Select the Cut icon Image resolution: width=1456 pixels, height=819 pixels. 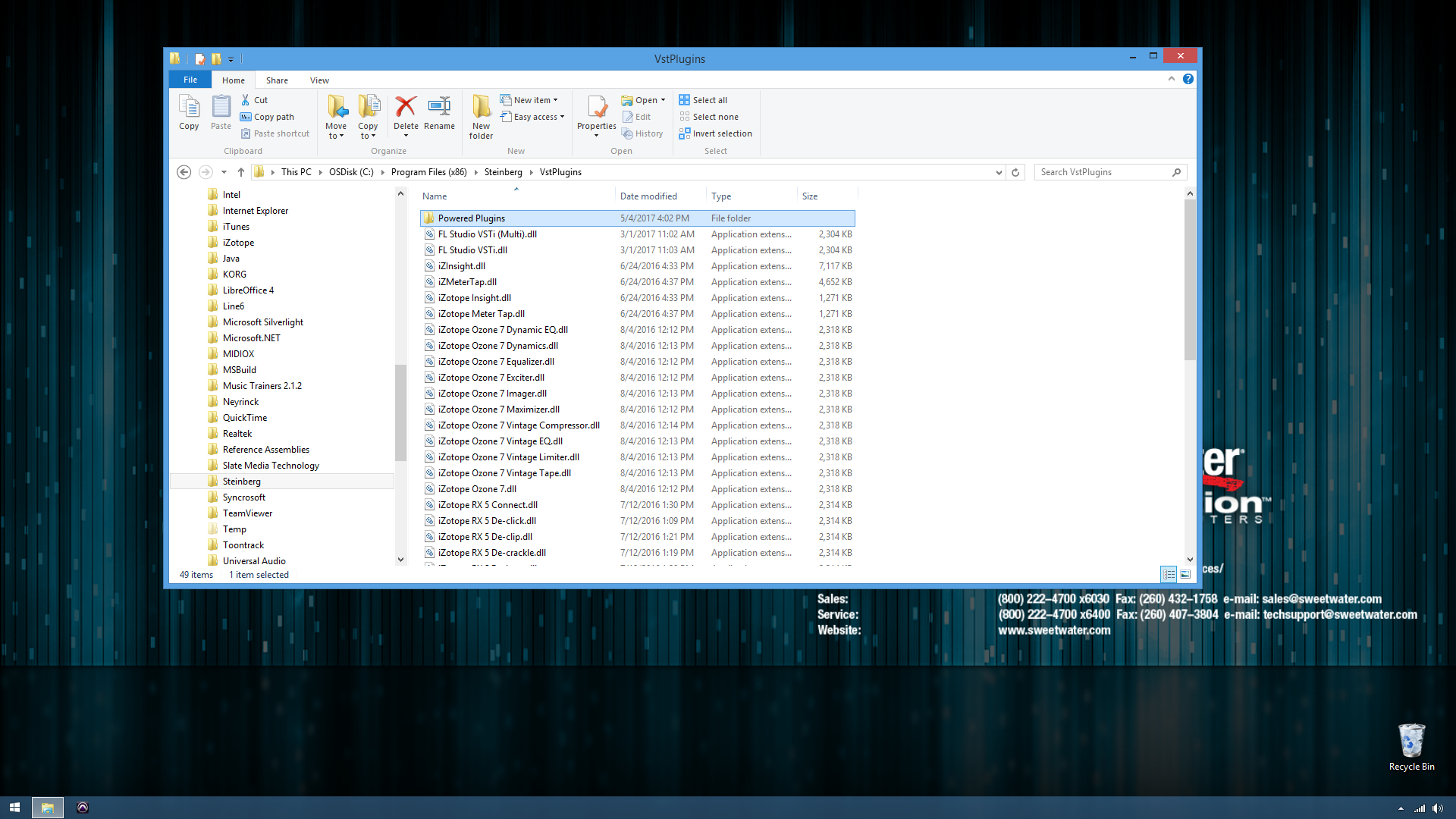(x=246, y=99)
